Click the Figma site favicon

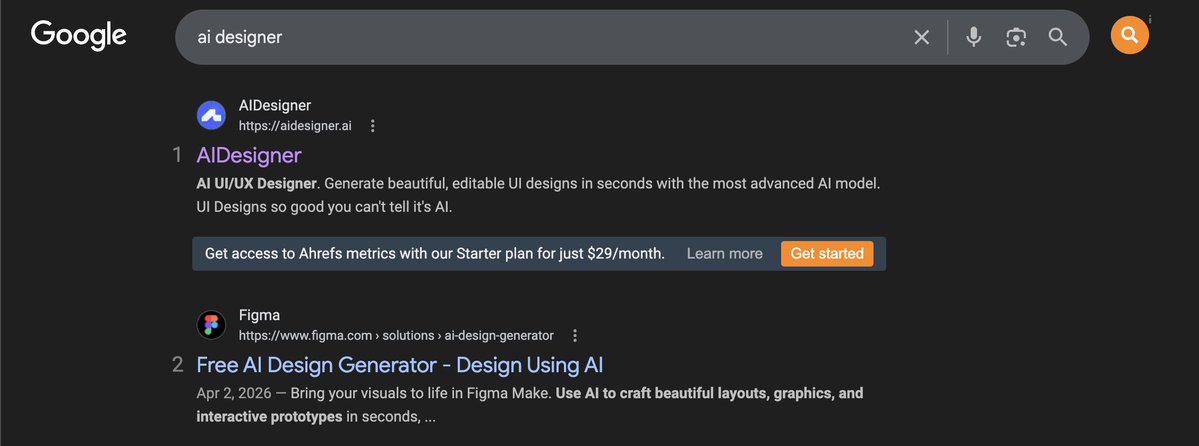(211, 325)
